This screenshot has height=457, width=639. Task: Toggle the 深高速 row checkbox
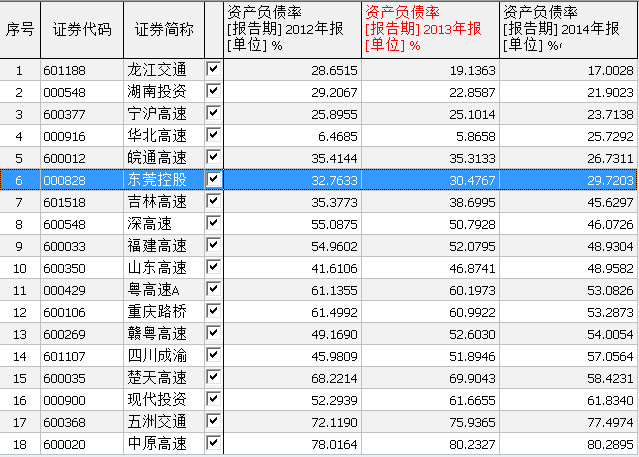214,223
